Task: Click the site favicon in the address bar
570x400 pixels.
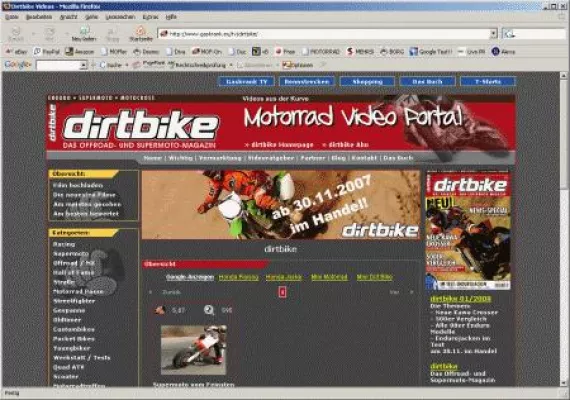Action: click(164, 33)
